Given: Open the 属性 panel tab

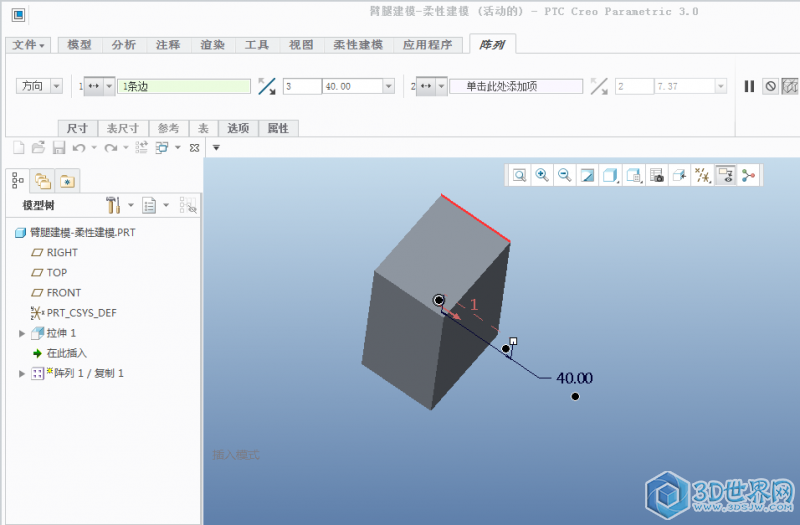Looking at the screenshot, I should pos(279,129).
